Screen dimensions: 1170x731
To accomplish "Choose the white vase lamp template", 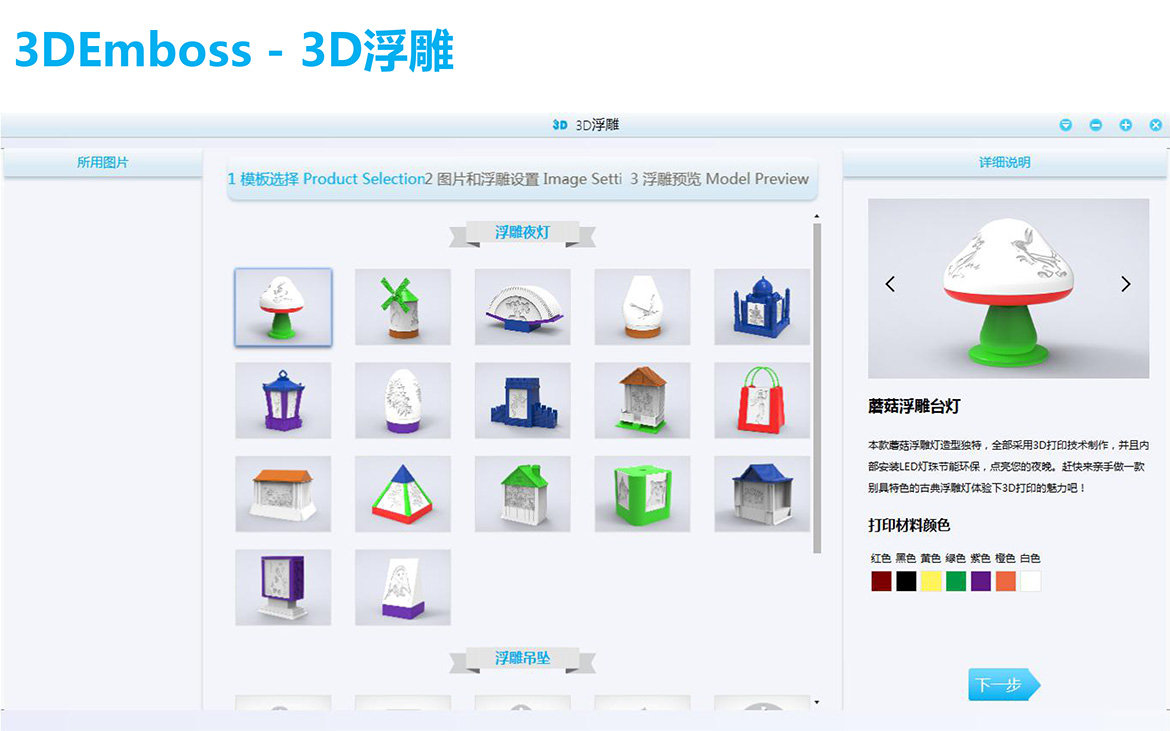I will point(642,307).
